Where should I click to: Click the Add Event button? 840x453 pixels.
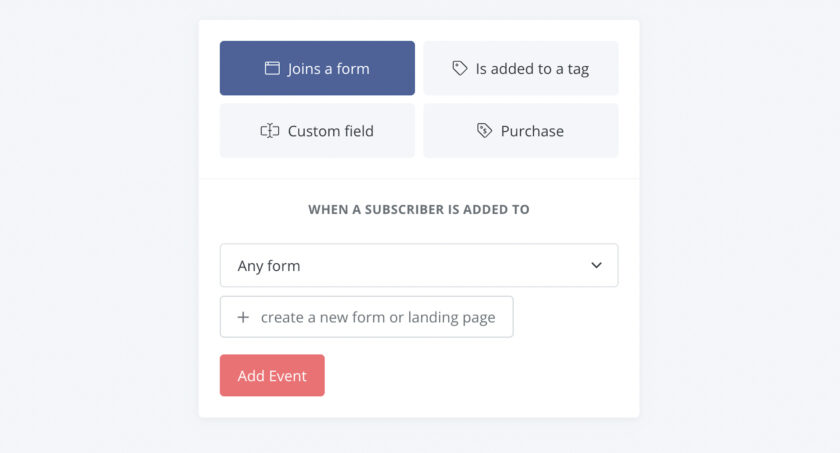(x=272, y=375)
